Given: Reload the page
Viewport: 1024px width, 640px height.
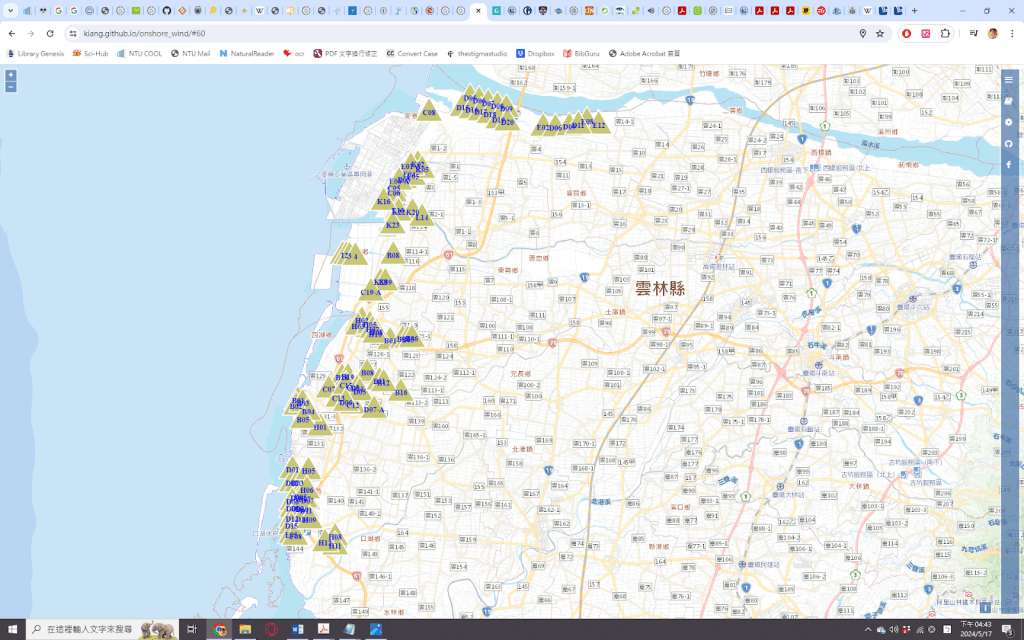Looking at the screenshot, I should pyautogui.click(x=50, y=33).
